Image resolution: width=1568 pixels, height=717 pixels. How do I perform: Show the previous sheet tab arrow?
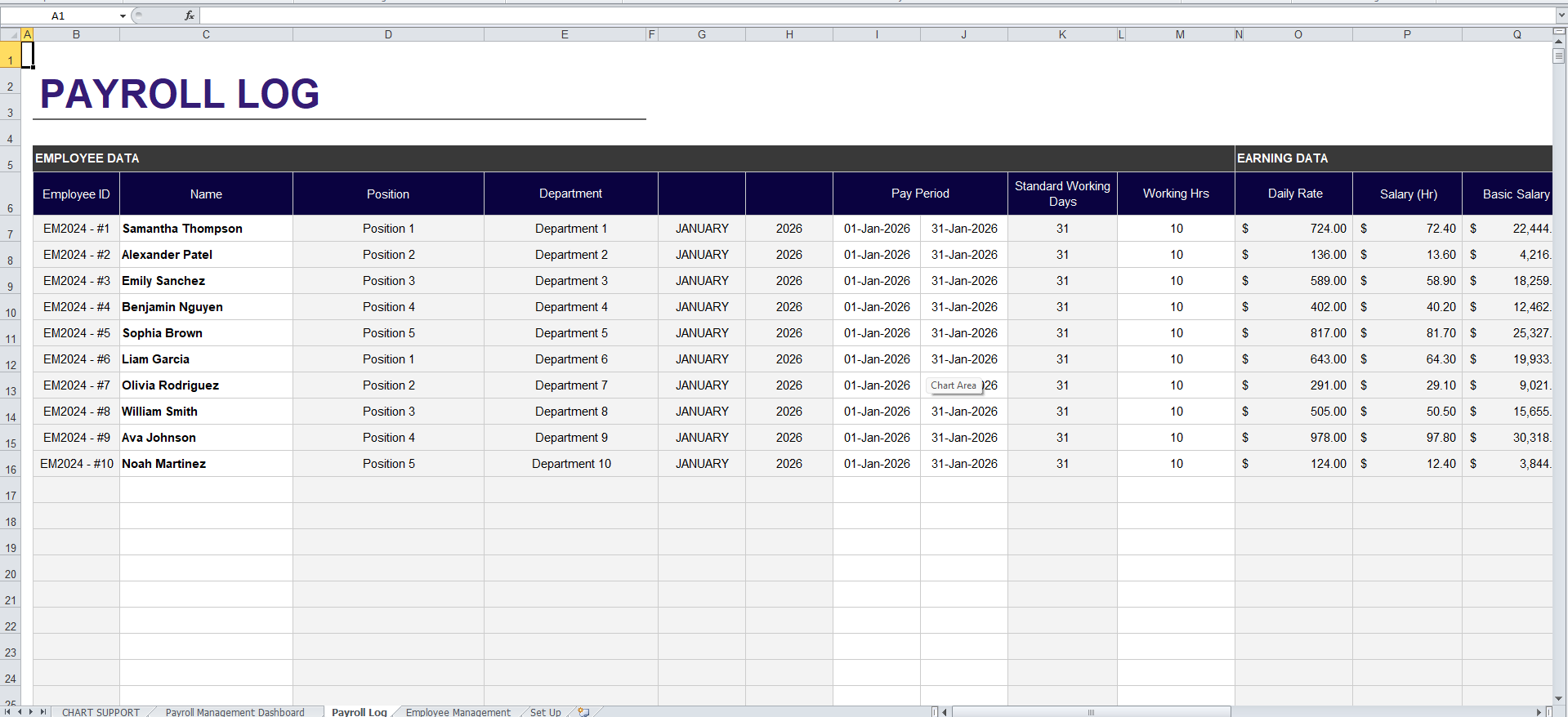[20, 712]
